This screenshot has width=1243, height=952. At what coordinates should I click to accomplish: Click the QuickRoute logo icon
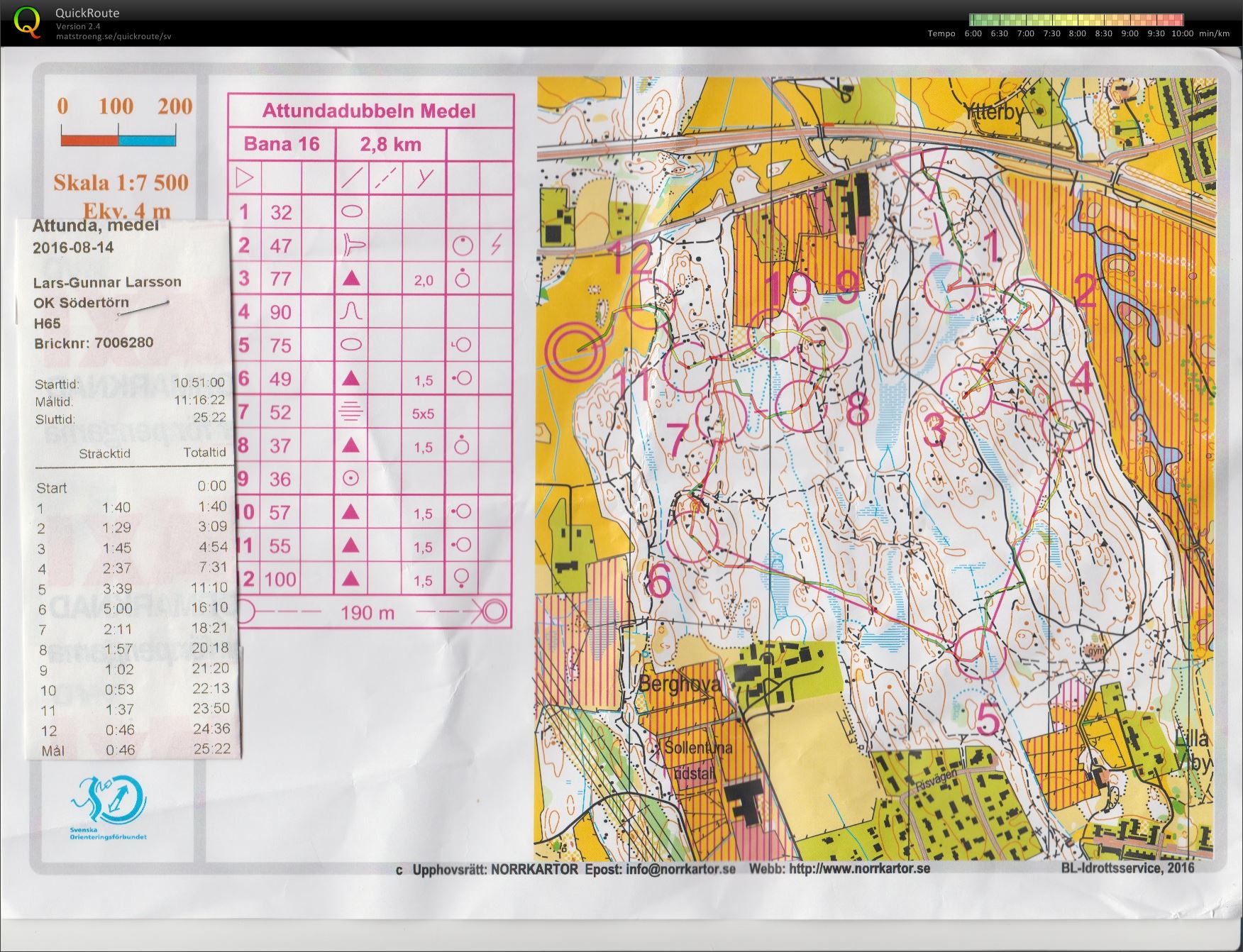(28, 21)
